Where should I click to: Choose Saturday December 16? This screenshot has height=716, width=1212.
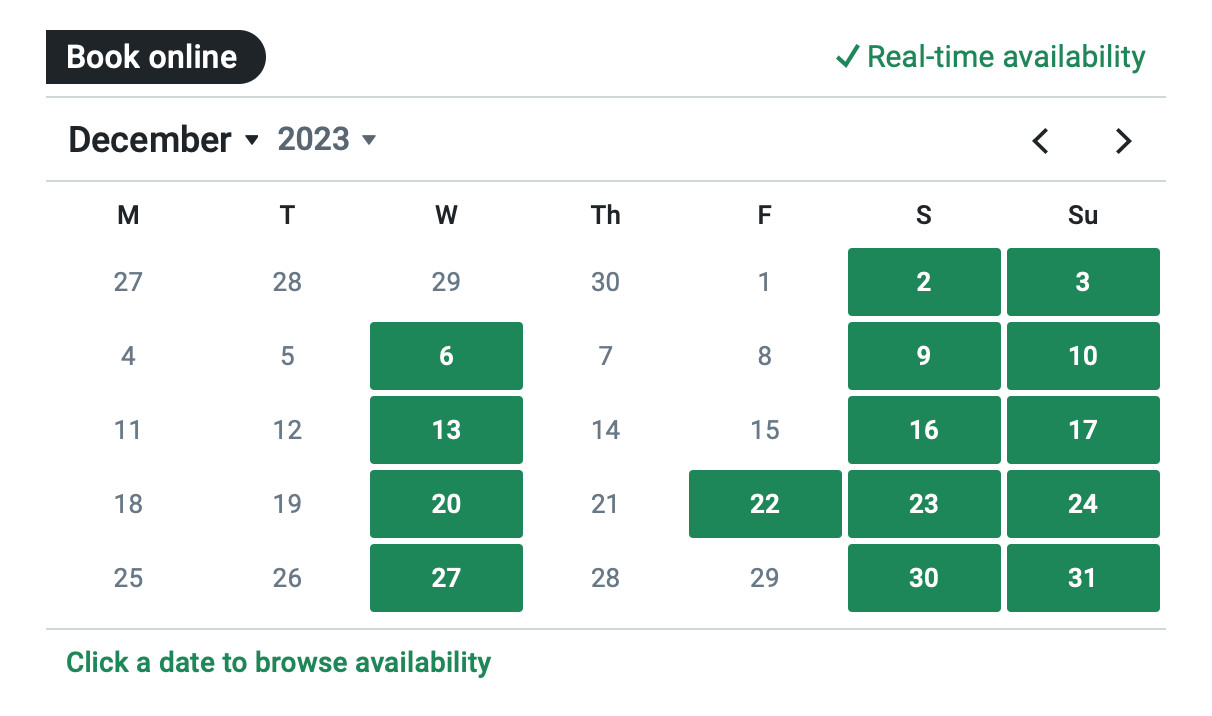(923, 430)
